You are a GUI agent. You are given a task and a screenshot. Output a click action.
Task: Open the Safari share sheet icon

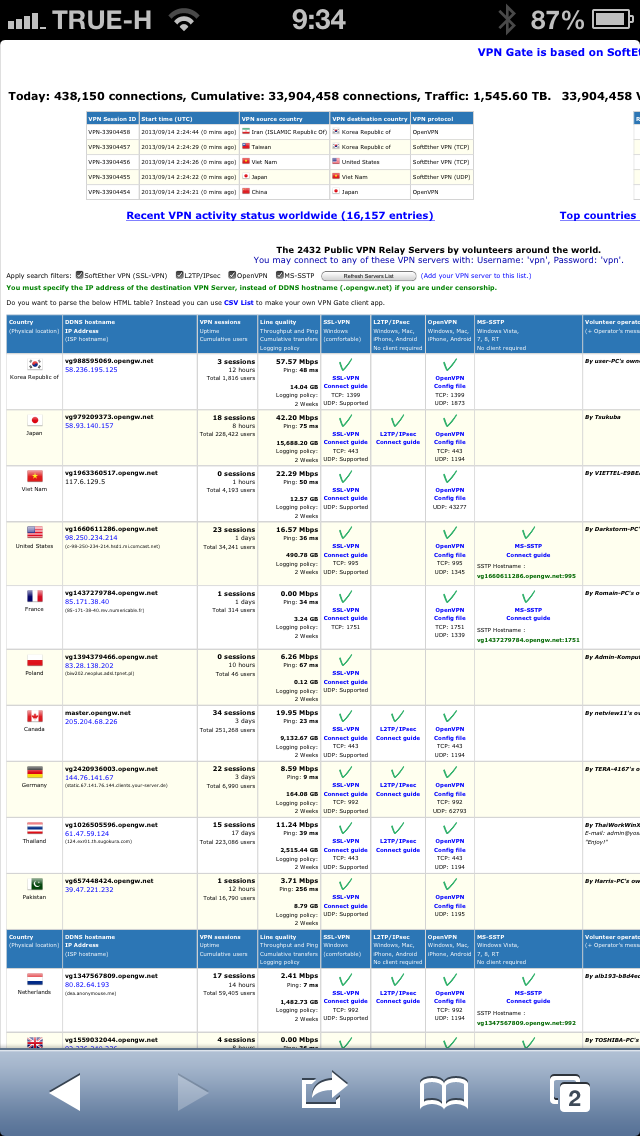323,1091
